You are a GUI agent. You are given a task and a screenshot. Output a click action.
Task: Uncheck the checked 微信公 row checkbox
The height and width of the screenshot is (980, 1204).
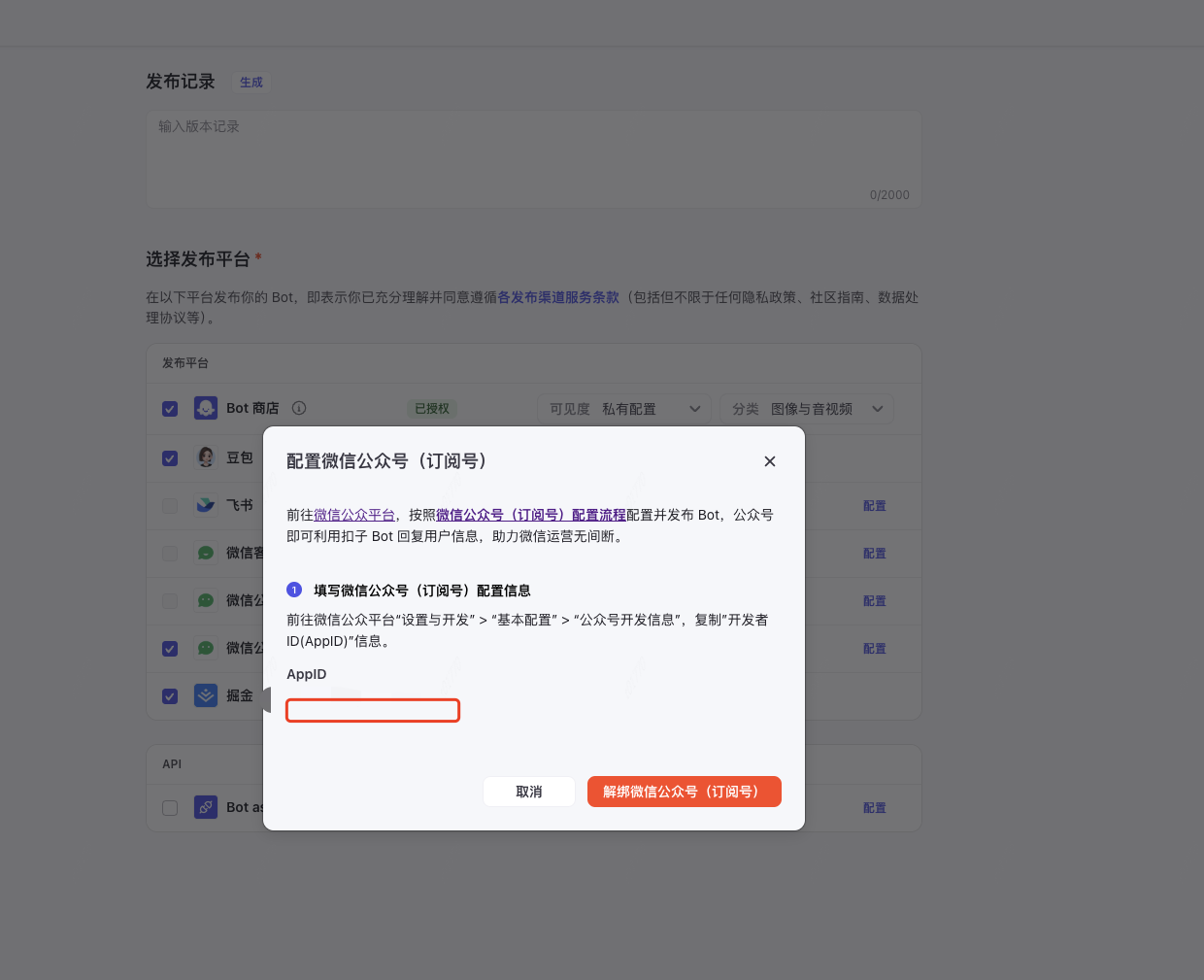tap(170, 648)
